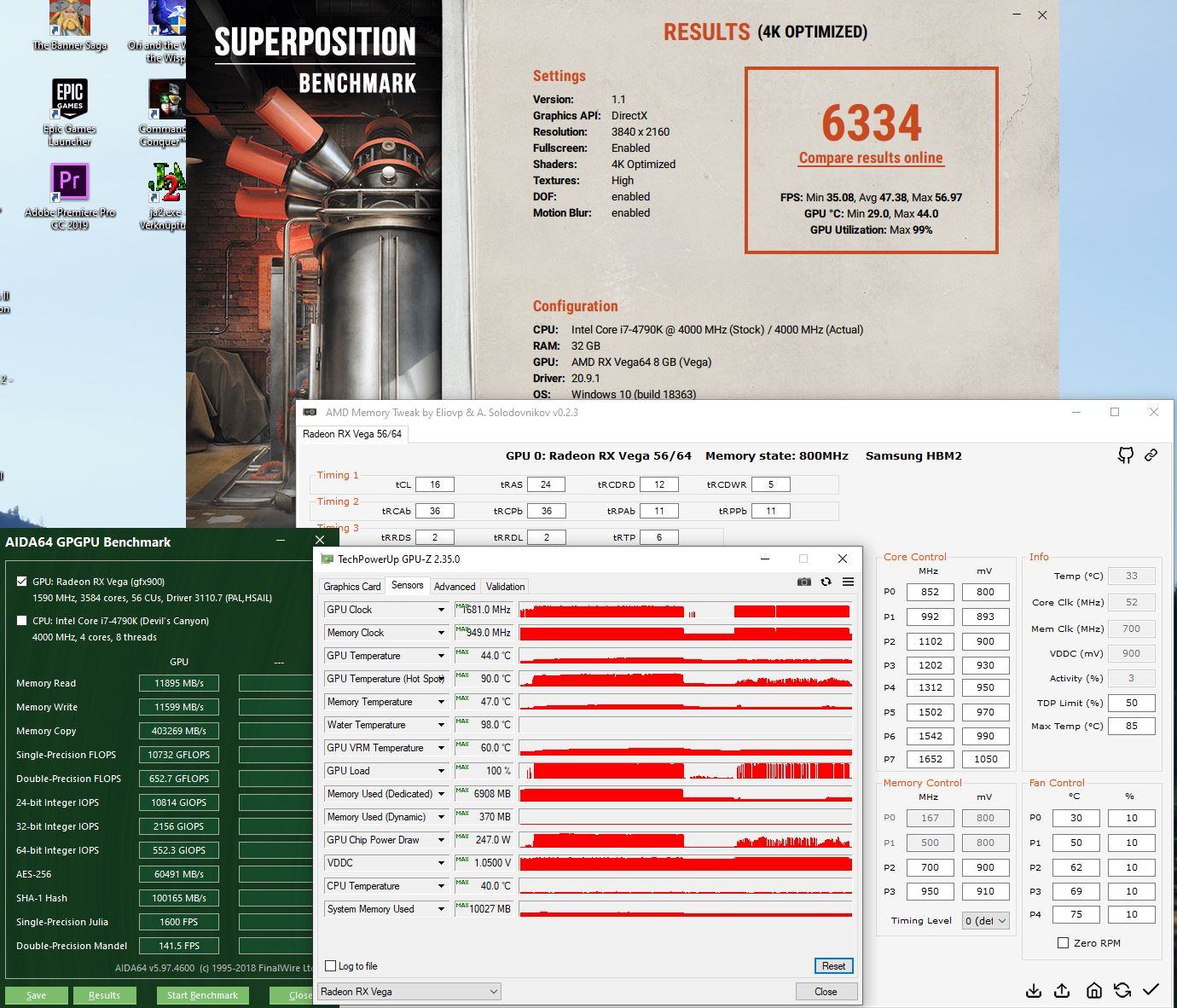Click the Max Temp (°C) input field
This screenshot has height=1008, width=1177.
point(1132,727)
